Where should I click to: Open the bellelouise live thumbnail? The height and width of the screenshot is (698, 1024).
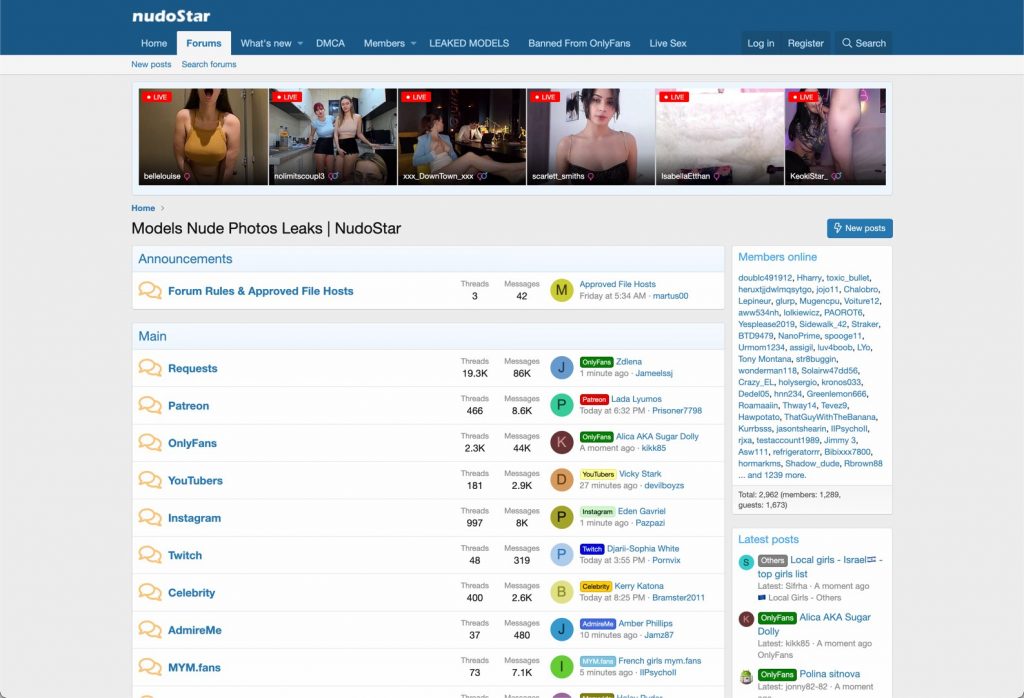[203, 136]
